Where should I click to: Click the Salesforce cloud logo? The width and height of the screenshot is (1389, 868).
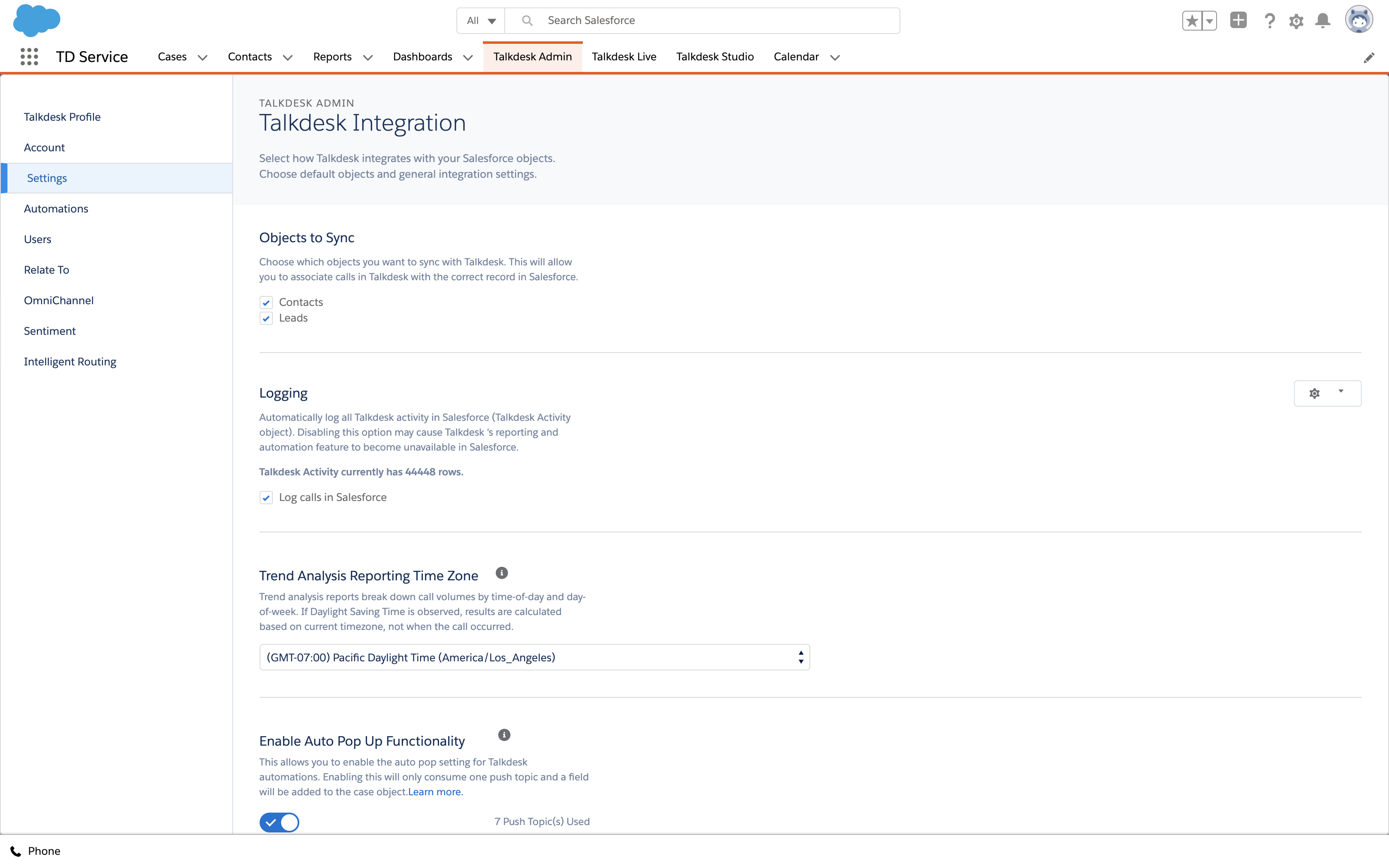coord(36,20)
